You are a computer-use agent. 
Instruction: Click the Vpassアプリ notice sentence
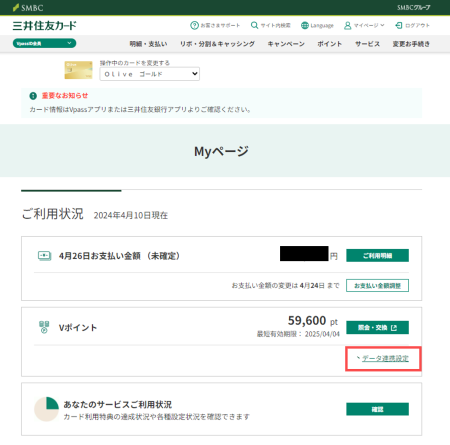(x=140, y=109)
